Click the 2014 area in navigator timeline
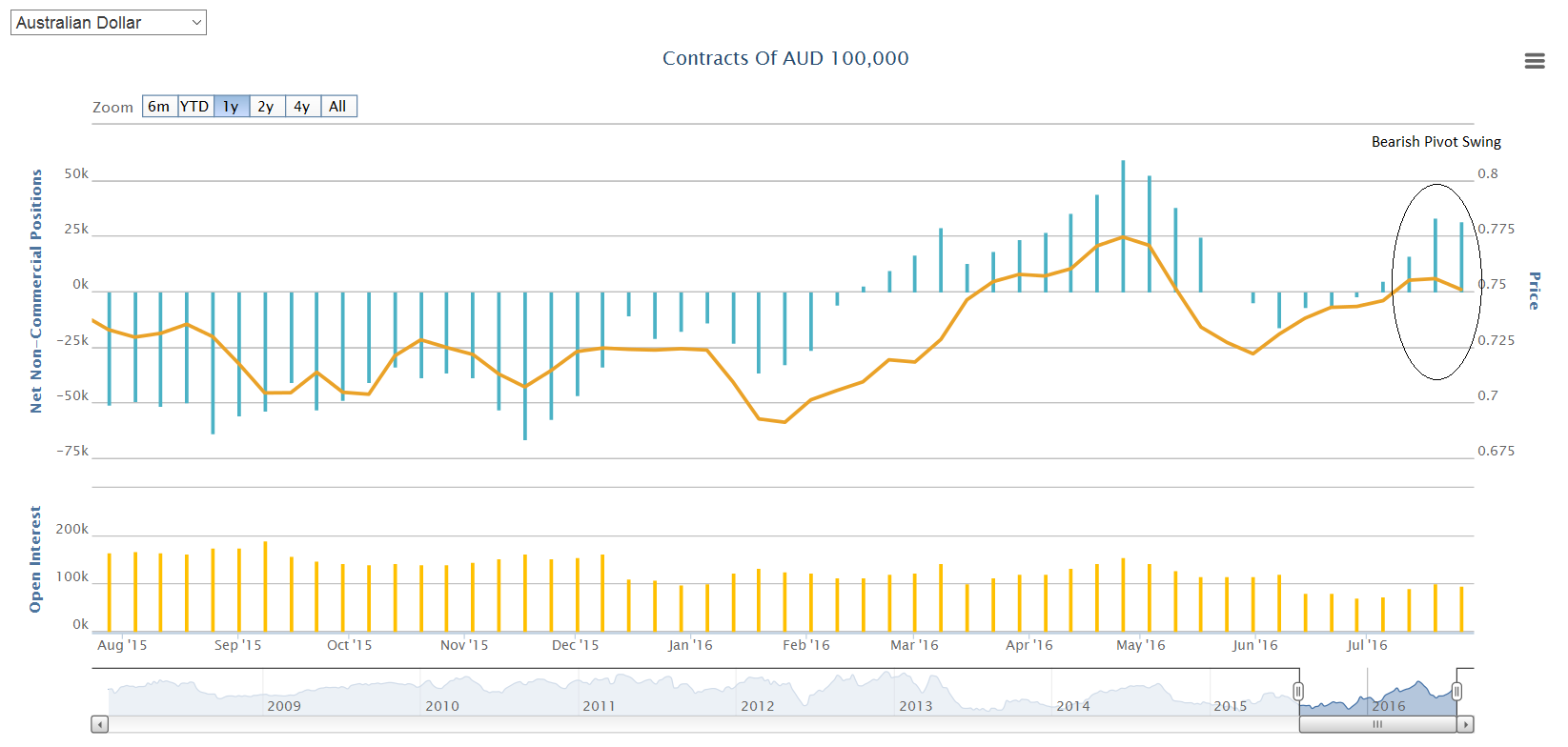Image resolution: width=1568 pixels, height=747 pixels. coord(1073,705)
